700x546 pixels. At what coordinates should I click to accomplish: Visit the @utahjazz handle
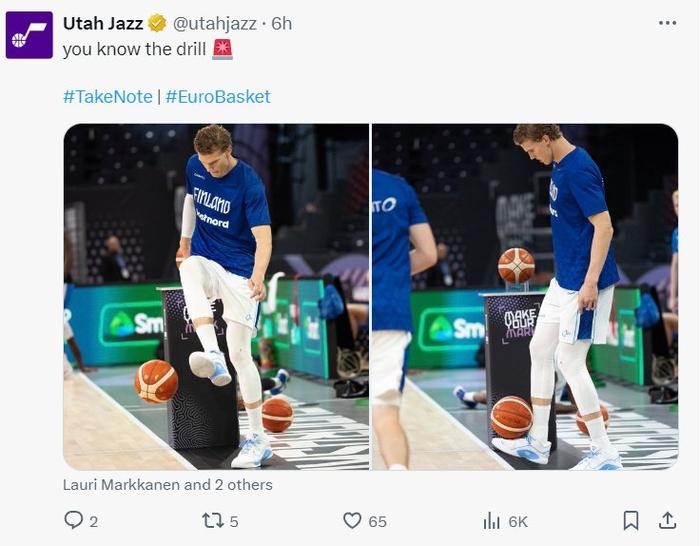click(x=216, y=23)
